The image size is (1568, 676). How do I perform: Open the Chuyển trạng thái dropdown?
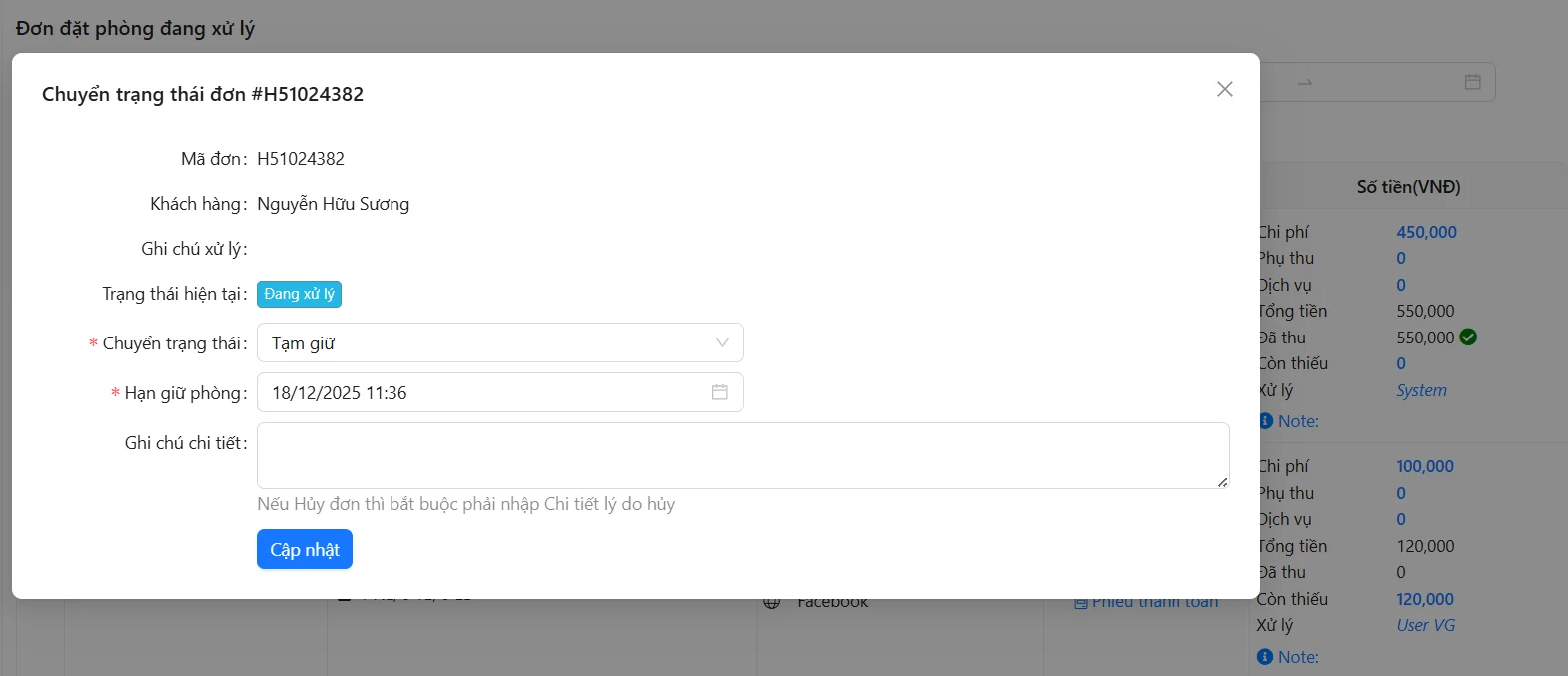[499, 342]
